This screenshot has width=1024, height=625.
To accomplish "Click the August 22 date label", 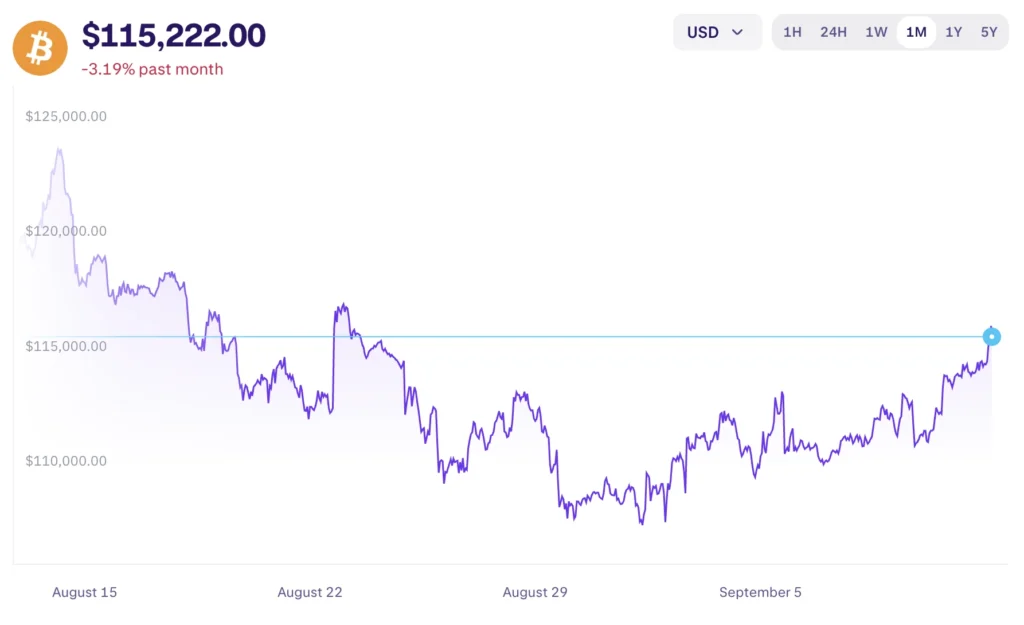I will pyautogui.click(x=310, y=592).
